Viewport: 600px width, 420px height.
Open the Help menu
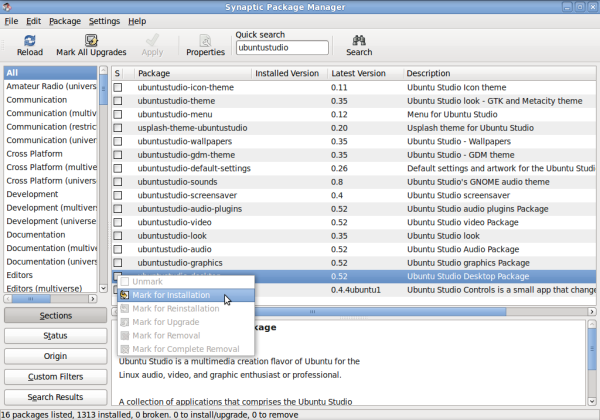[137, 21]
